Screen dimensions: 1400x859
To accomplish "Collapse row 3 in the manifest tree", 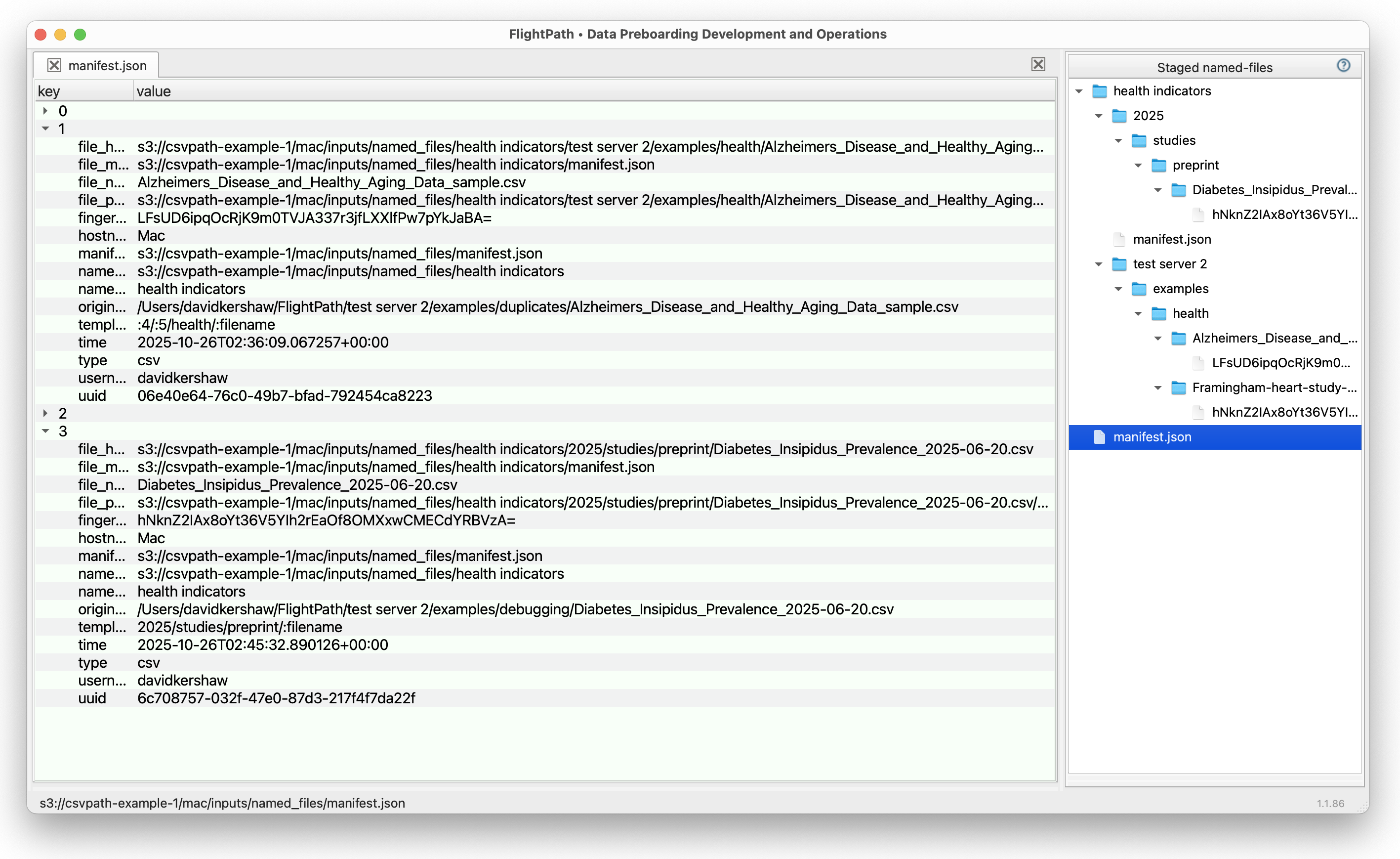I will point(45,431).
